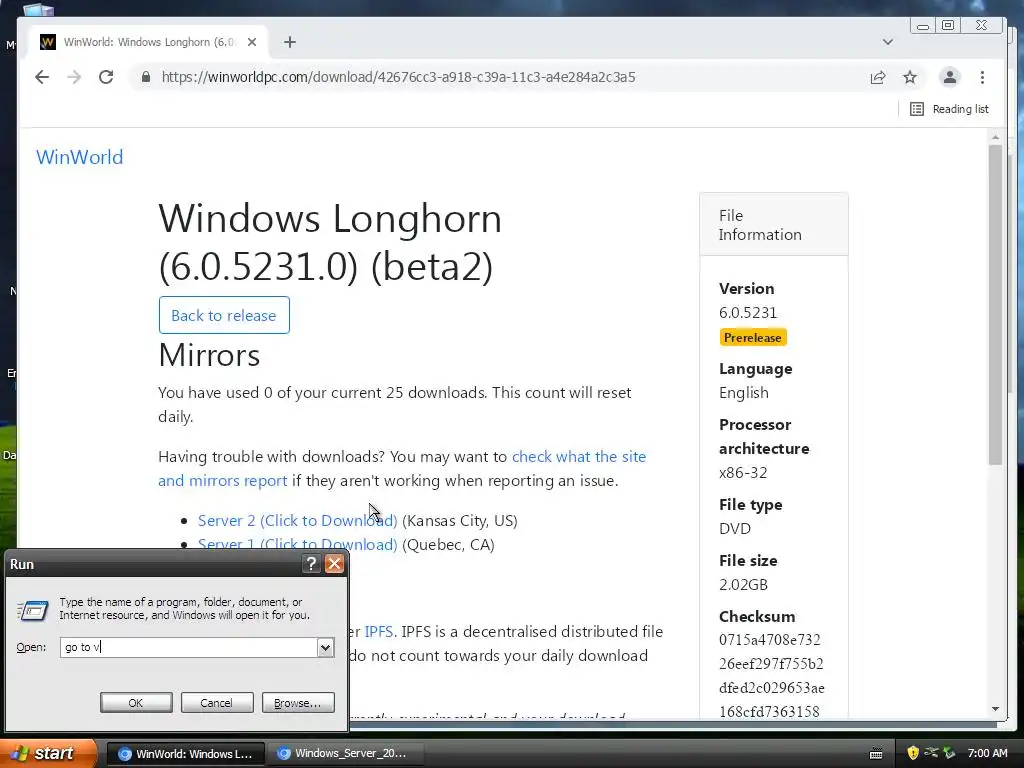Open the Reading list panel

click(x=950, y=109)
